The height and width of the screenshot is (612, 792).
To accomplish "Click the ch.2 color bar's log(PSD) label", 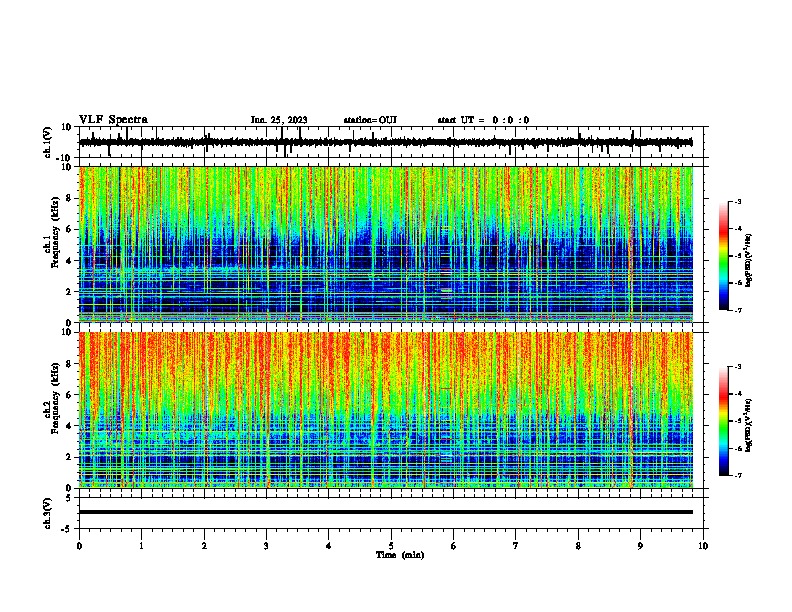I will [x=748, y=425].
